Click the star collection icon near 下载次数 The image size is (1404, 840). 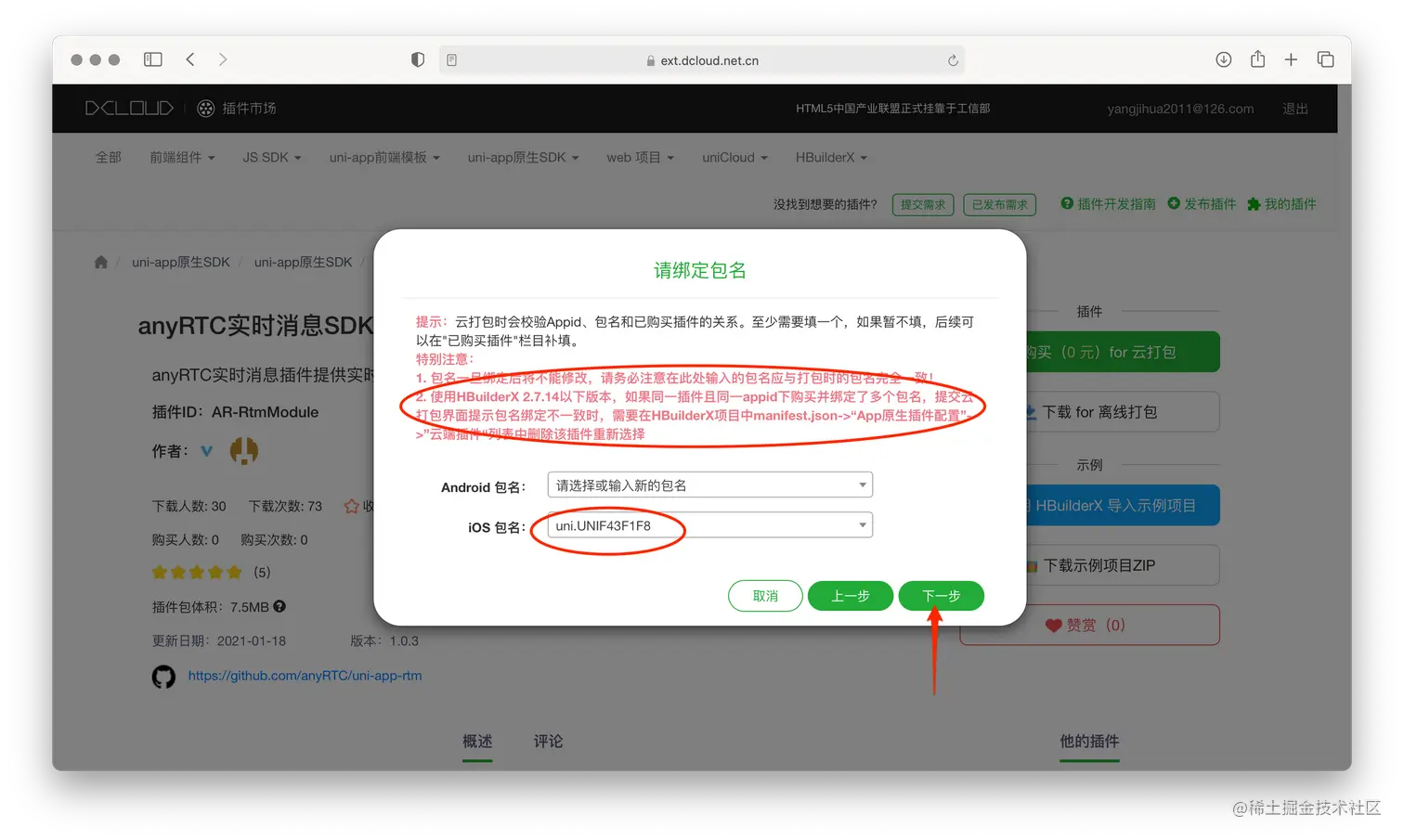click(351, 506)
